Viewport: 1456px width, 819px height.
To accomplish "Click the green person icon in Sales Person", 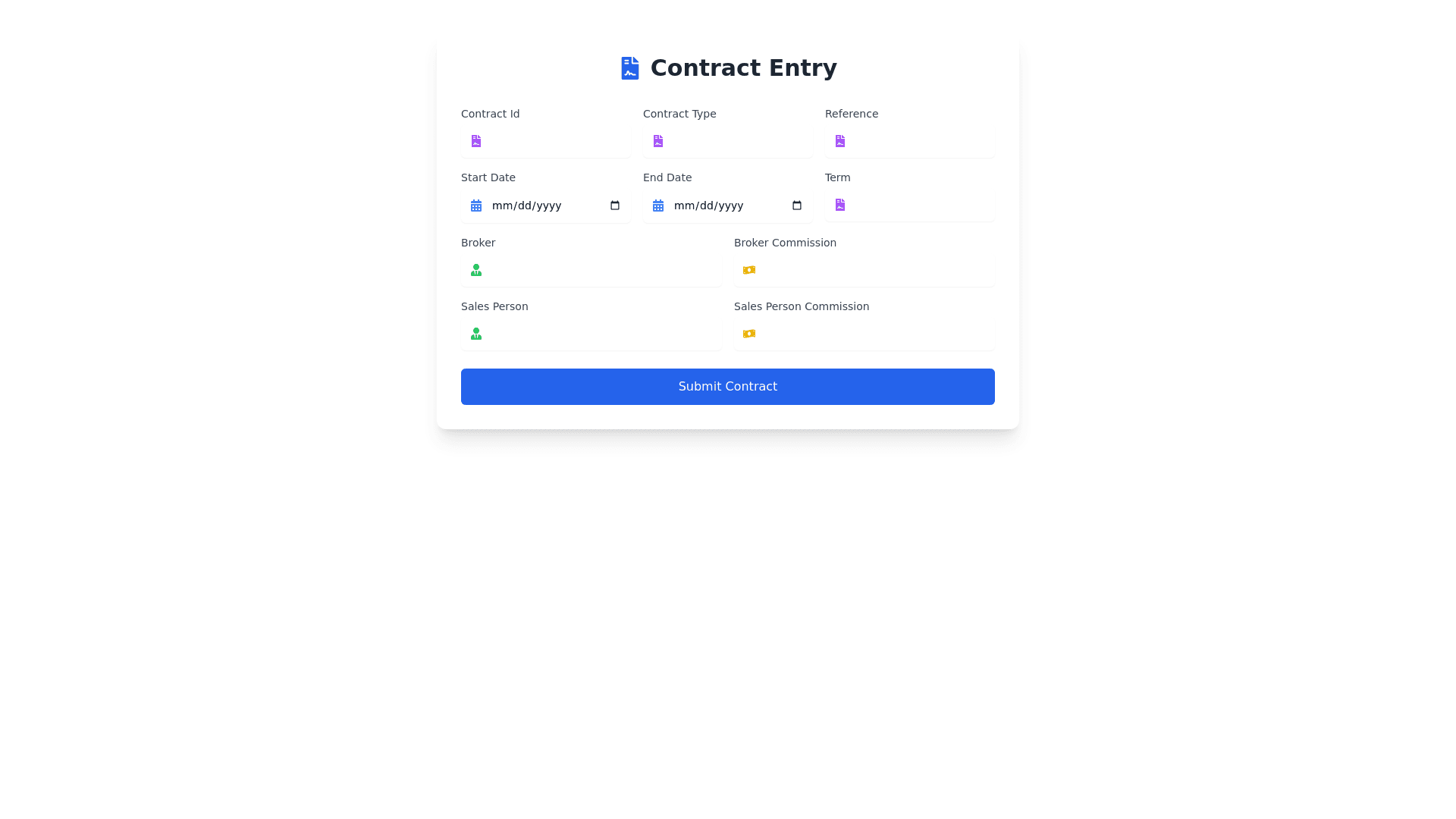I will coord(475,334).
